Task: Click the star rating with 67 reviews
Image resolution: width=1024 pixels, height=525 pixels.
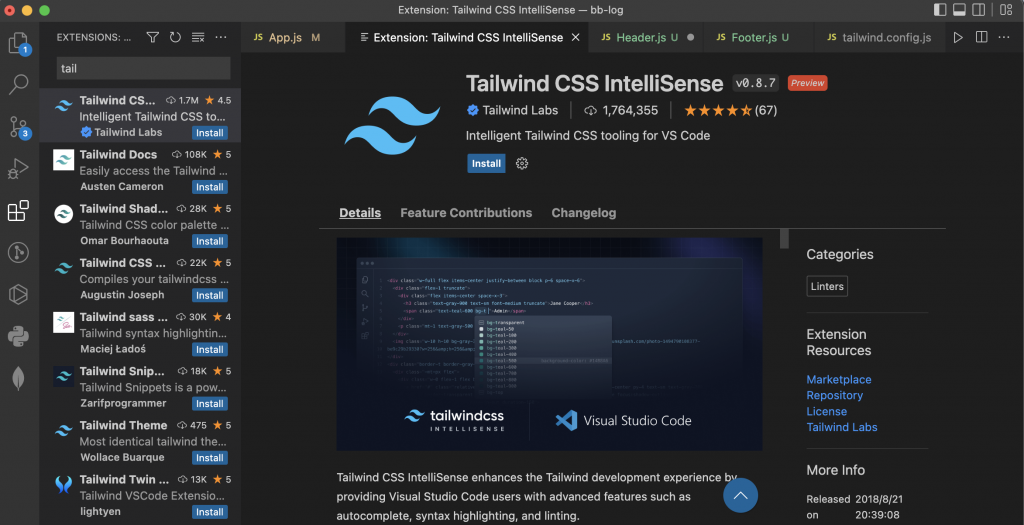Action: click(x=731, y=110)
